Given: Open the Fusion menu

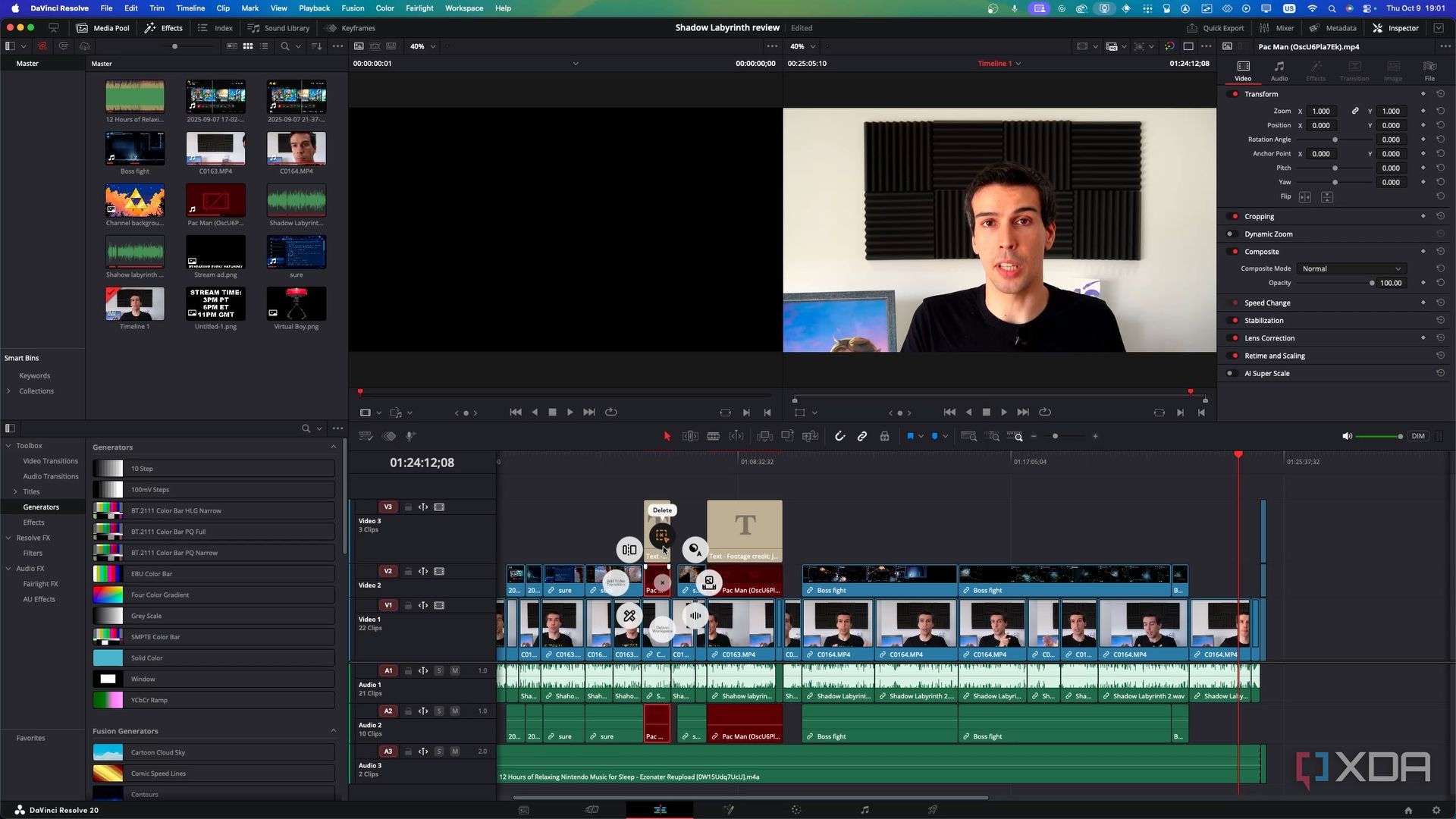Looking at the screenshot, I should point(353,8).
